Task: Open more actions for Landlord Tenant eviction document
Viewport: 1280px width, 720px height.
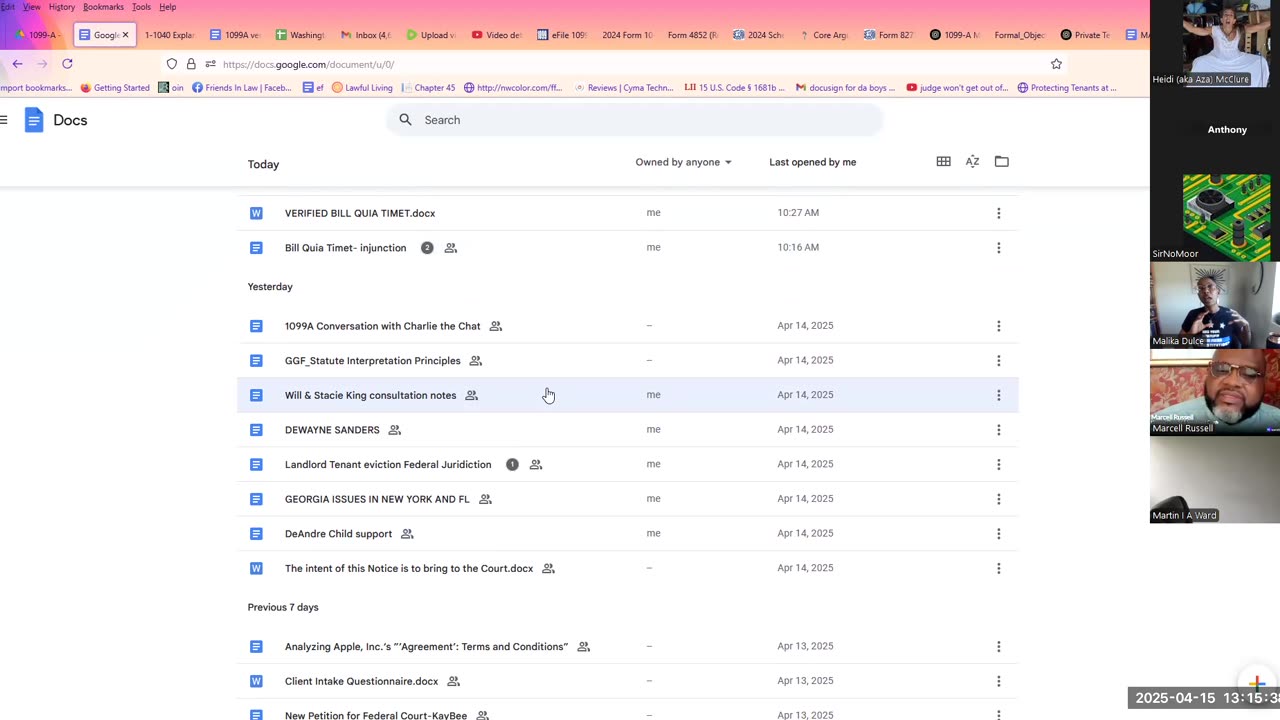Action: 998,465
